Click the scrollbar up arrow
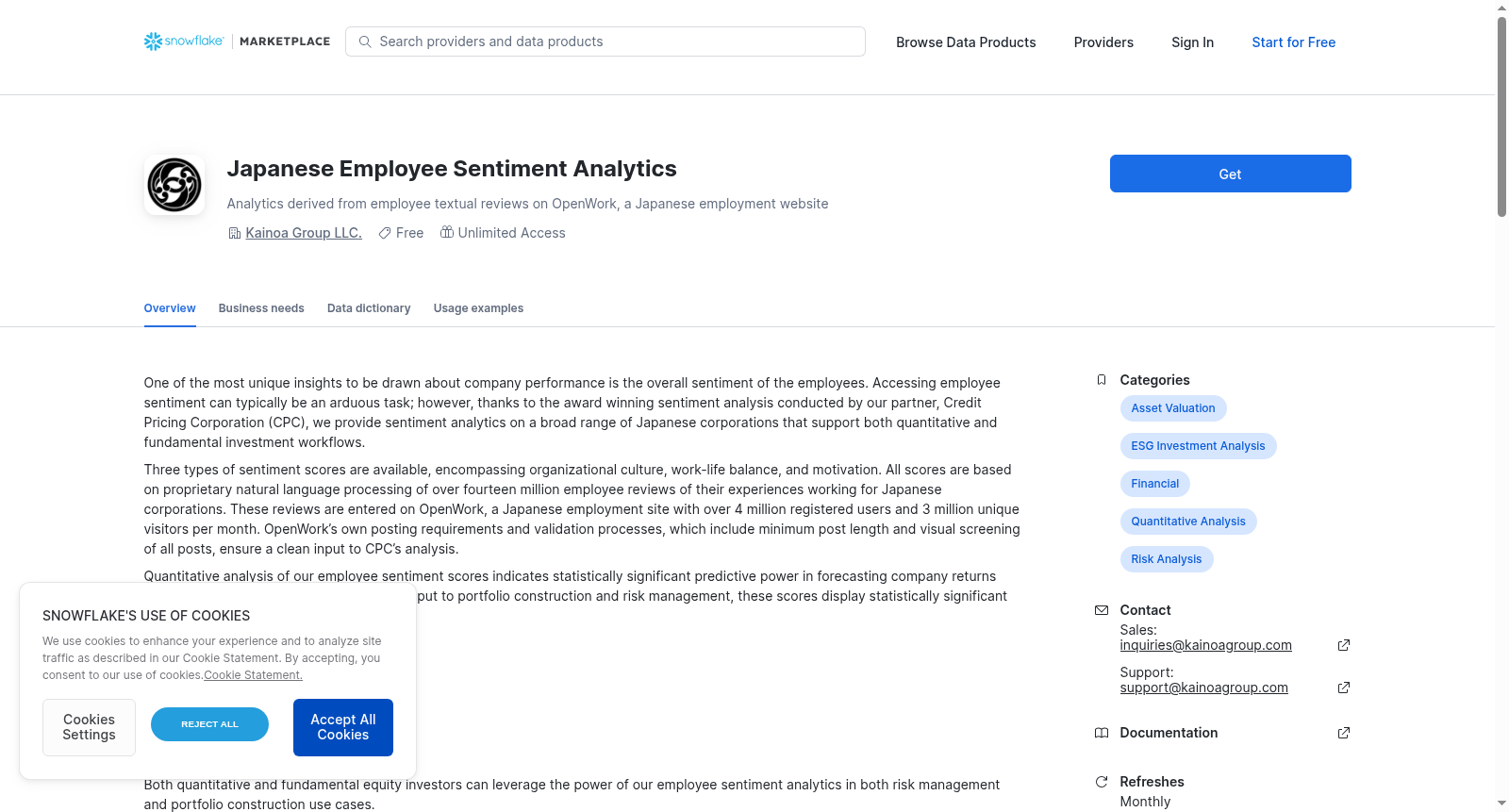This screenshot has width=1509, height=812. tap(1501, 8)
